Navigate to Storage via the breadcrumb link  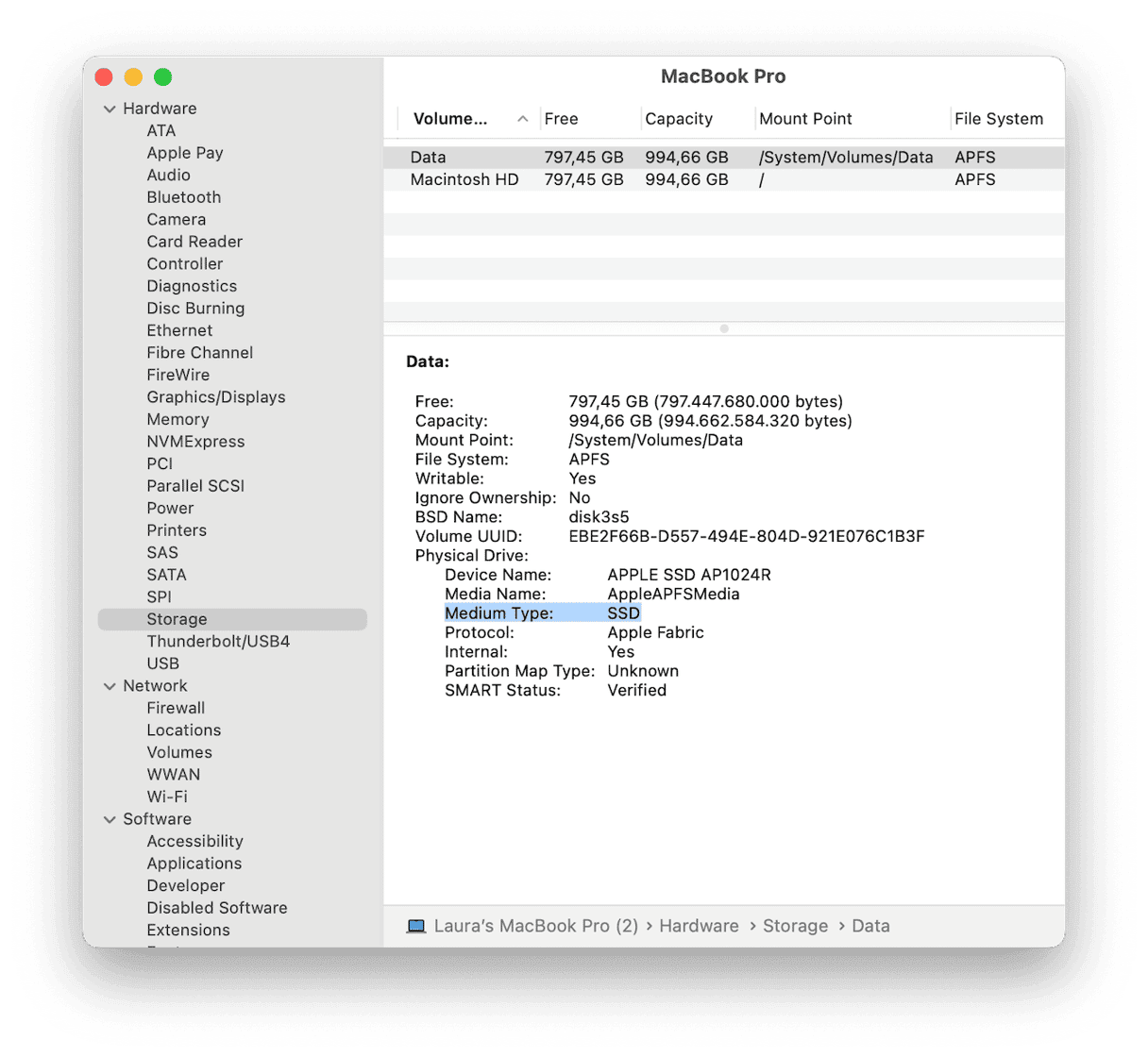[x=795, y=926]
